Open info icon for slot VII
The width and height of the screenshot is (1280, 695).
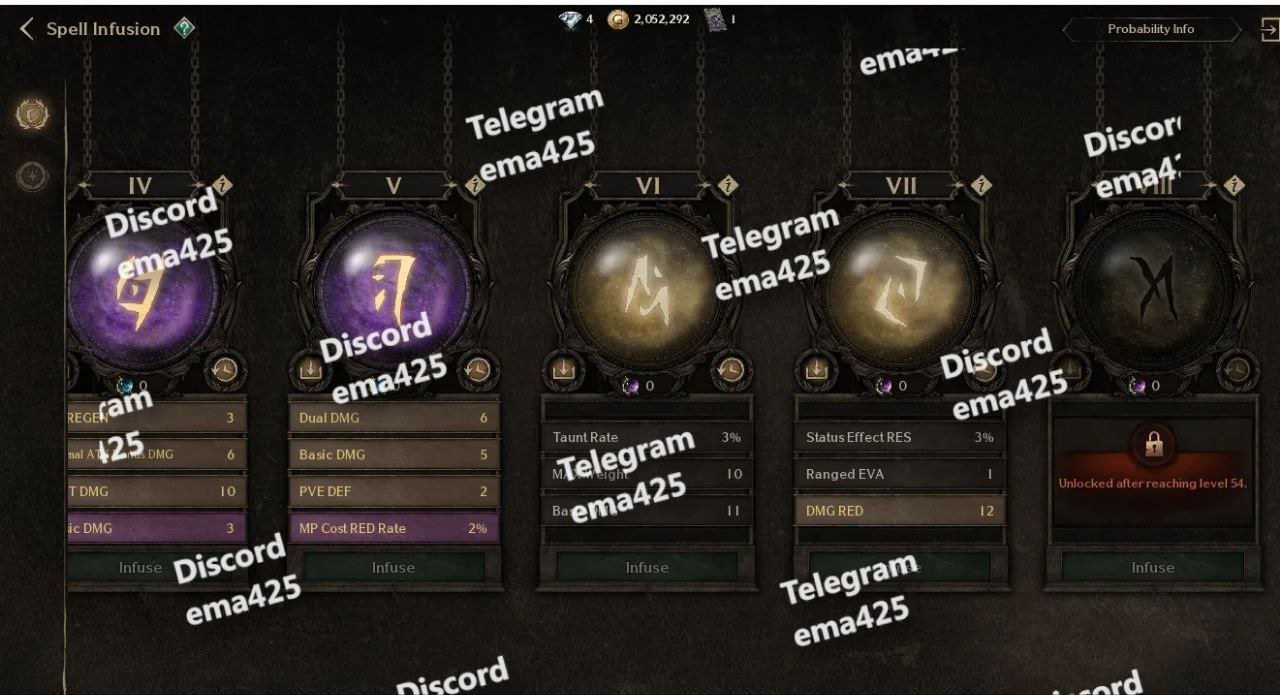click(982, 185)
